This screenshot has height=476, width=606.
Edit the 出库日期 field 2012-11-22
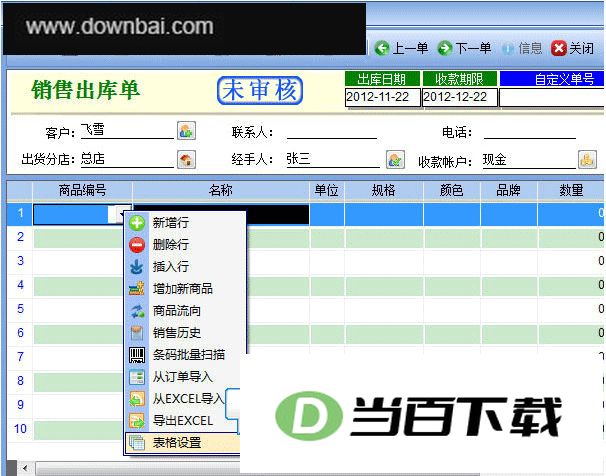tap(383, 97)
